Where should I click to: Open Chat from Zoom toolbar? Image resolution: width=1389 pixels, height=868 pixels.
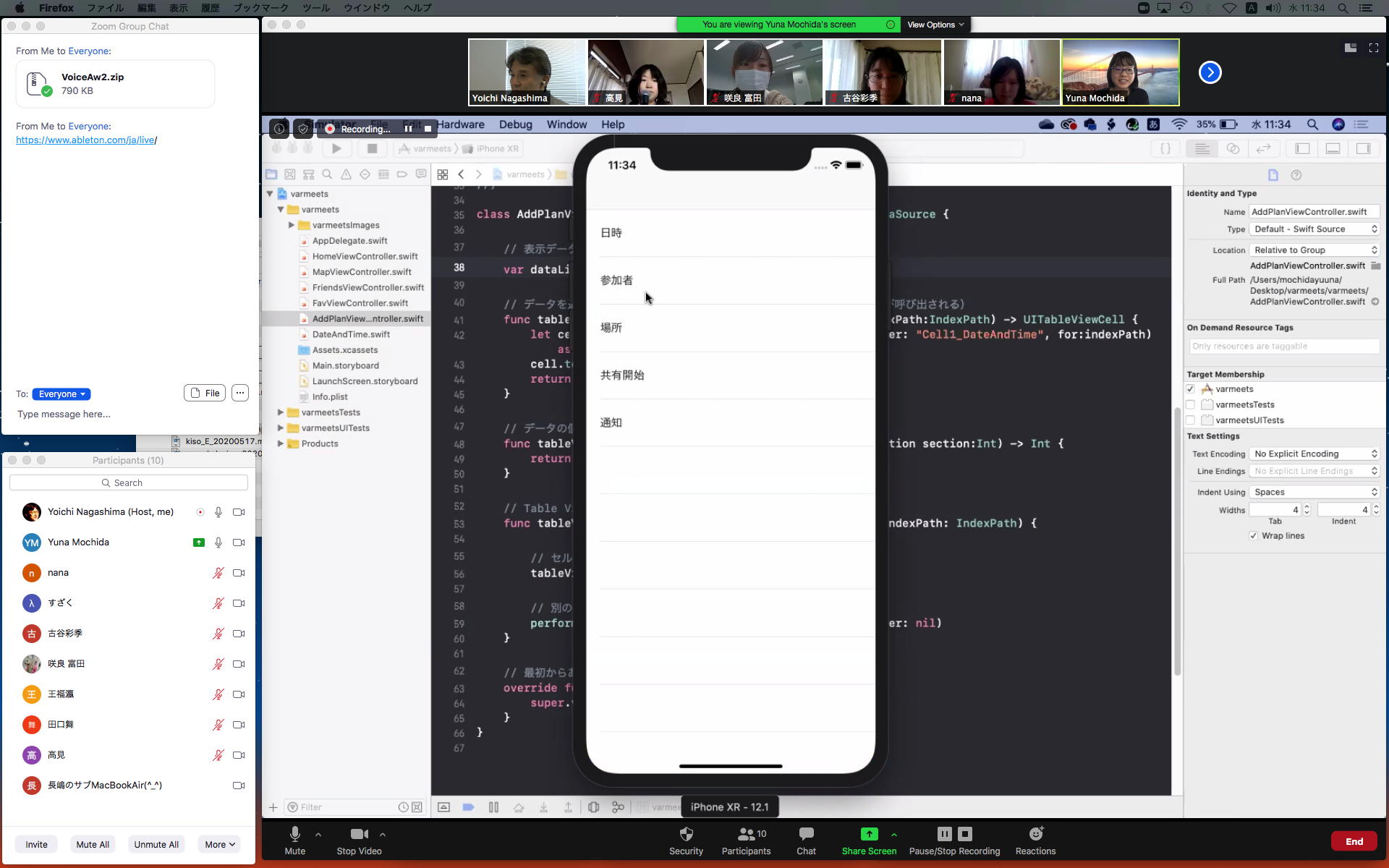[806, 834]
